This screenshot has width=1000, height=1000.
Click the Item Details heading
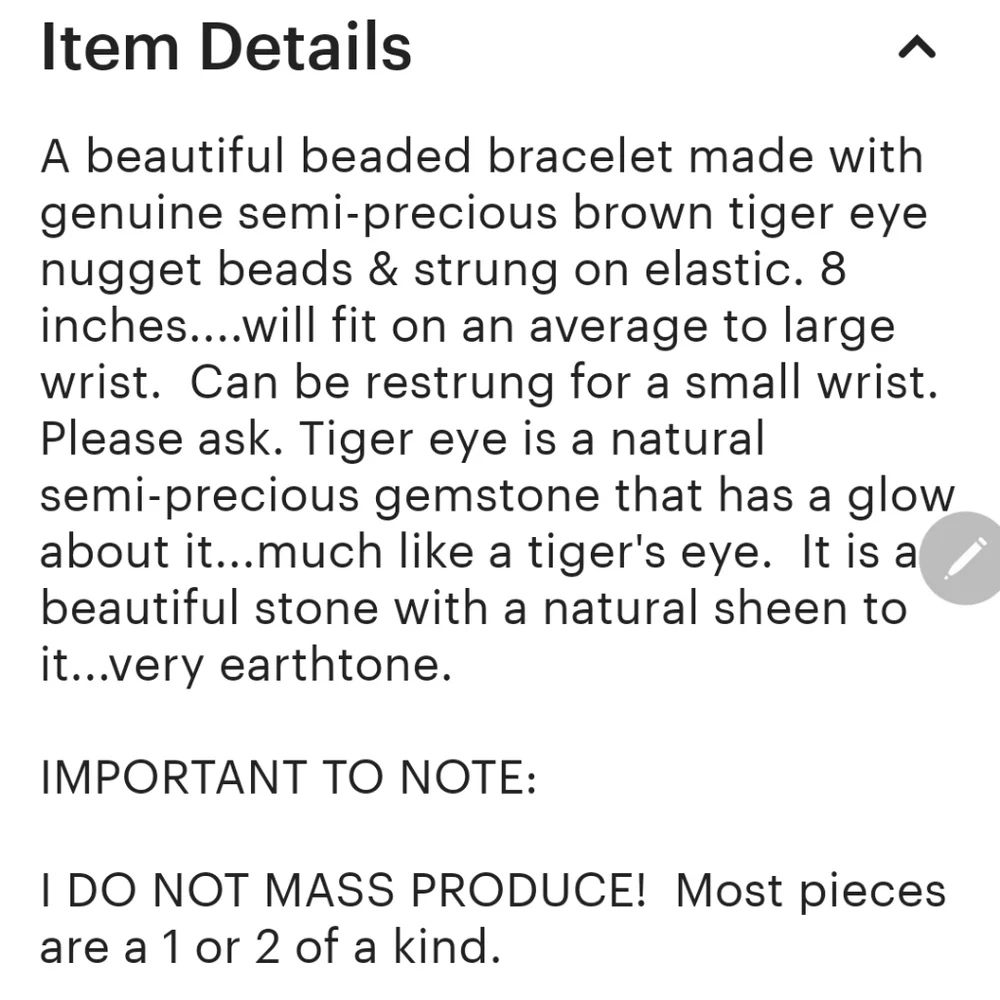226,47
